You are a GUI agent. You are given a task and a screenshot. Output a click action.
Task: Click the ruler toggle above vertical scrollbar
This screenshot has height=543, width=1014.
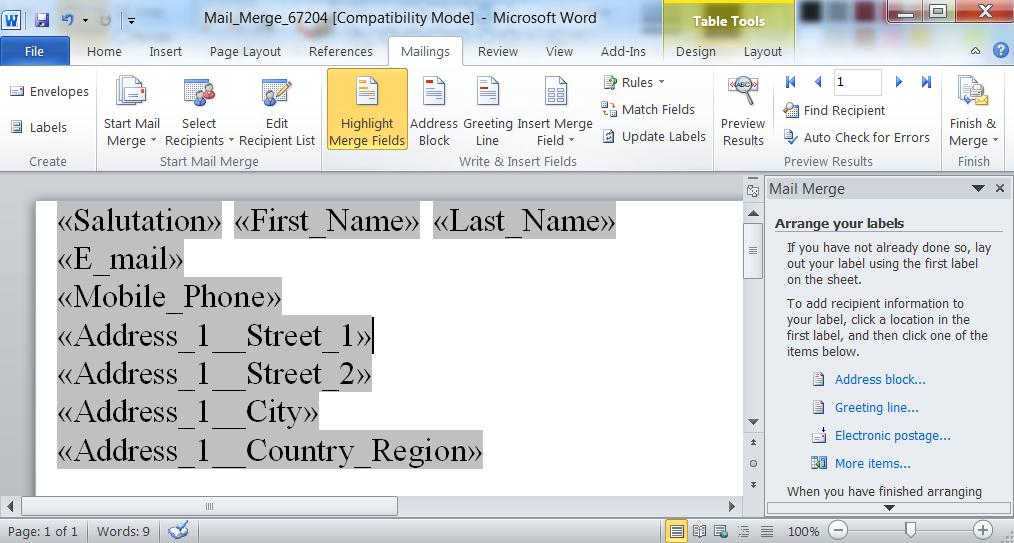point(753,191)
